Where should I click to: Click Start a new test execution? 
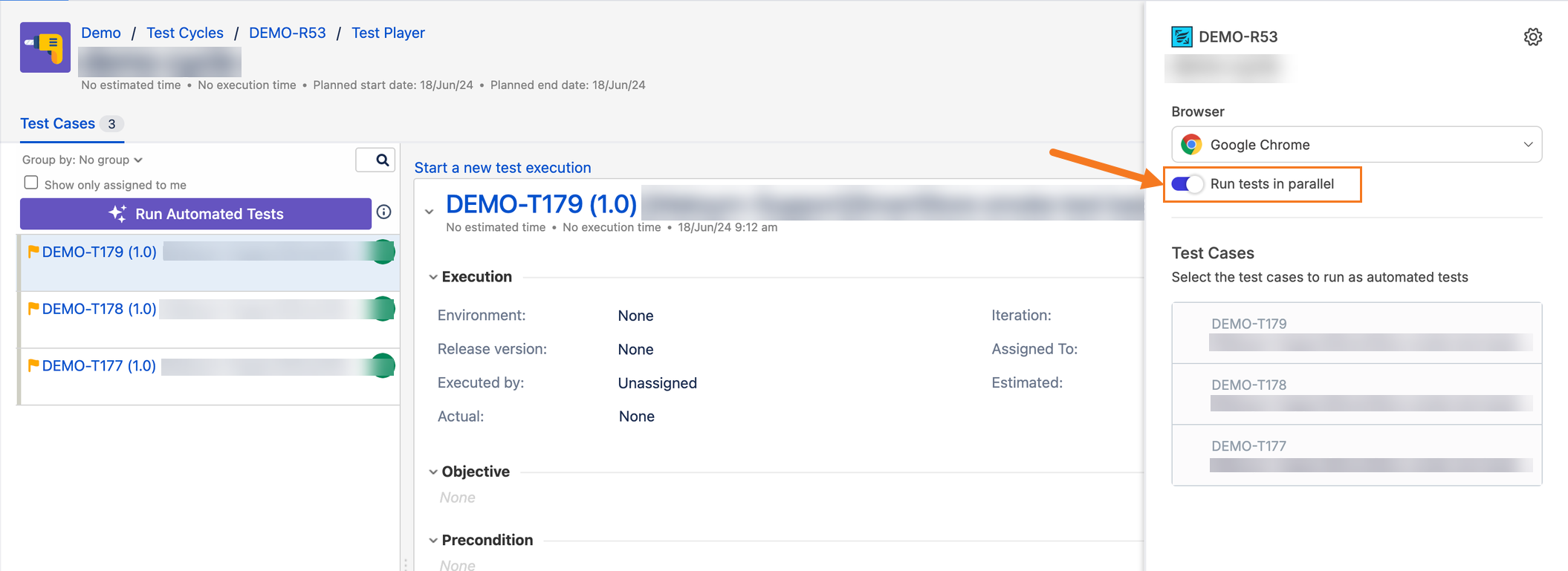[x=502, y=168]
